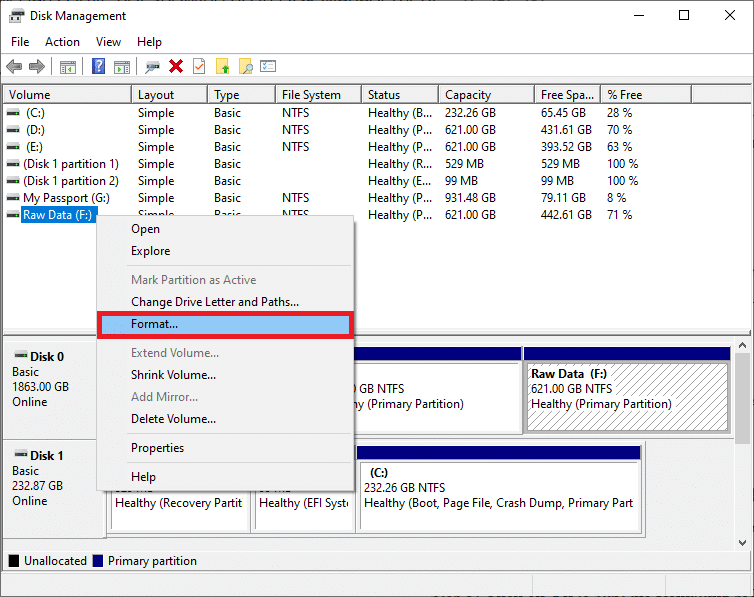Click the Back arrow toolbar icon
Viewport: 754px width, 597px height.
[x=14, y=67]
